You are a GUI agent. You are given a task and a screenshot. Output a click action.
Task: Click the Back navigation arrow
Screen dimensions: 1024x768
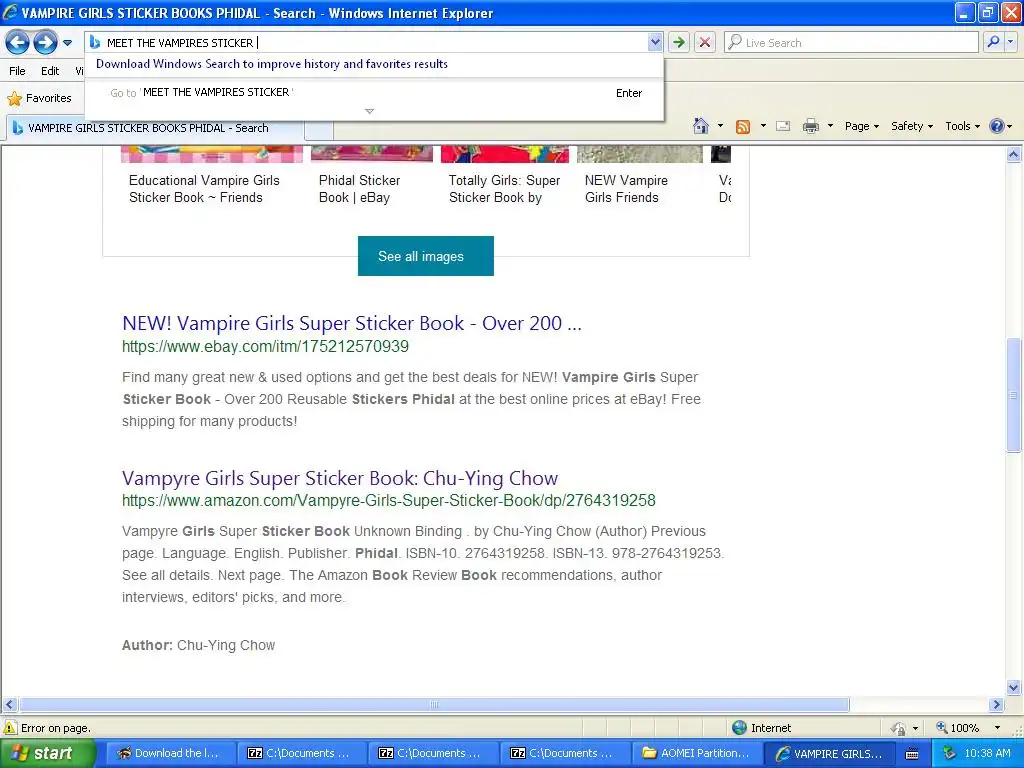pos(18,42)
